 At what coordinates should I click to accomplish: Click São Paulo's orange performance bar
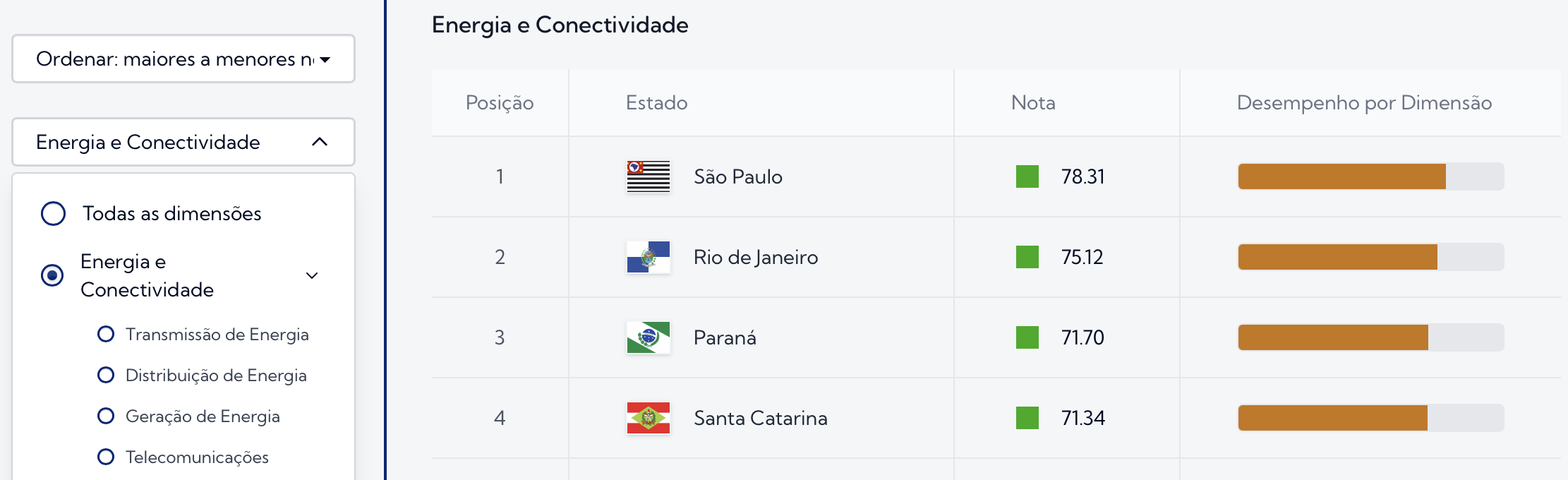pos(1341,175)
